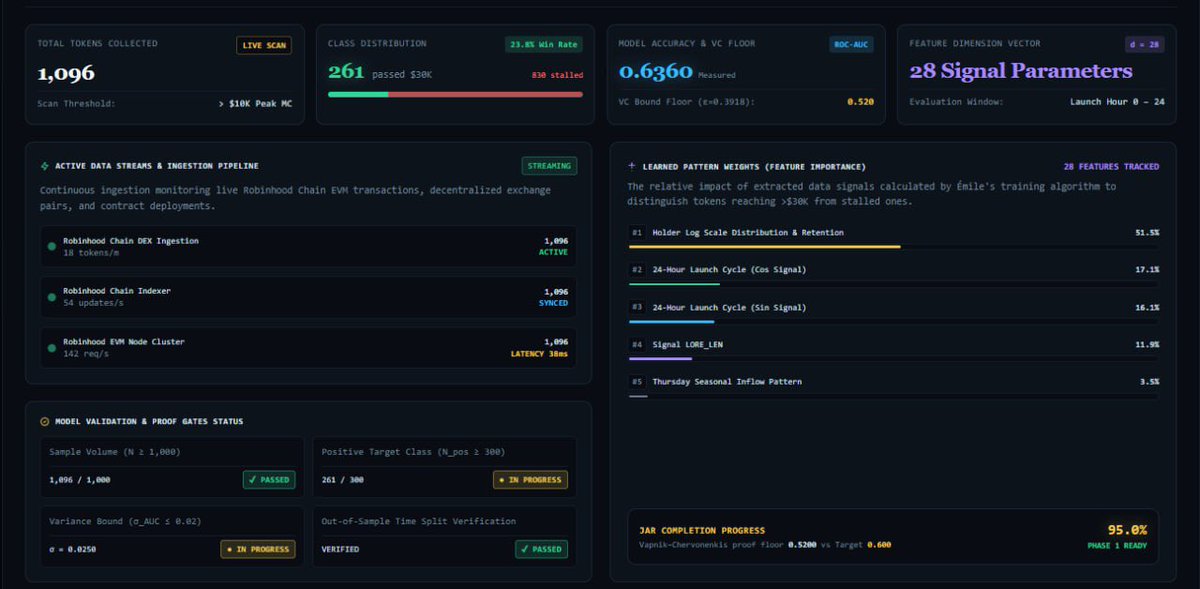
Task: Click the 95.0% completion percentage
Action: [x=1127, y=530]
